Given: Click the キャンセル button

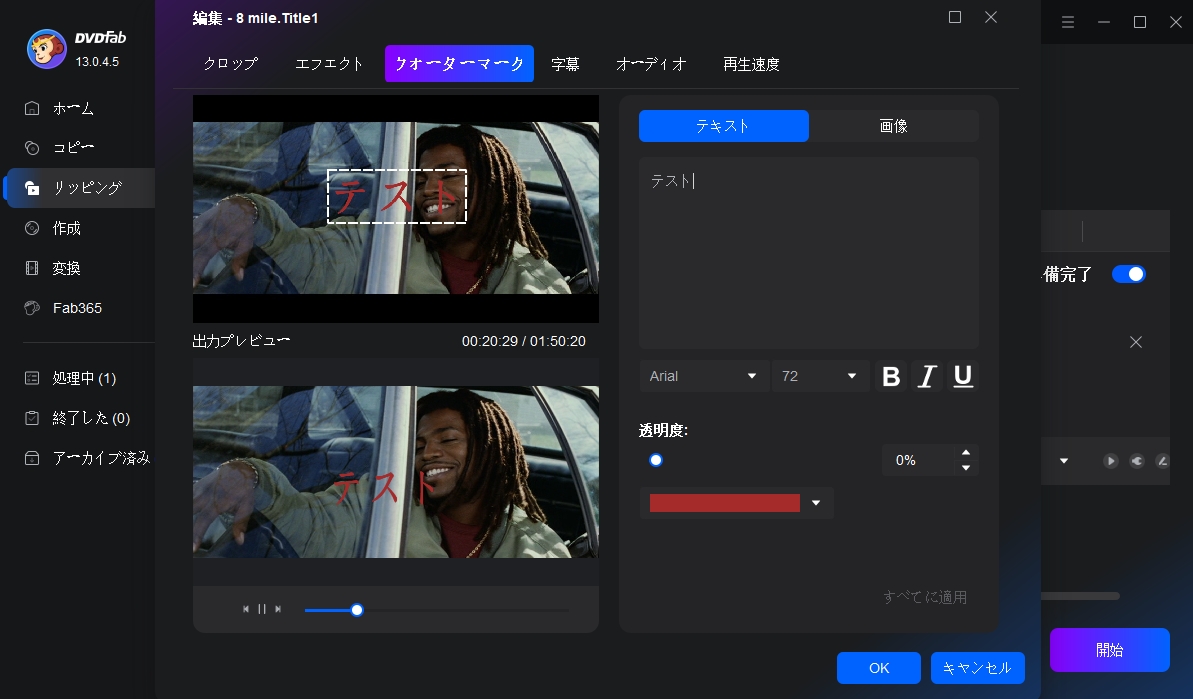Looking at the screenshot, I should (978, 668).
